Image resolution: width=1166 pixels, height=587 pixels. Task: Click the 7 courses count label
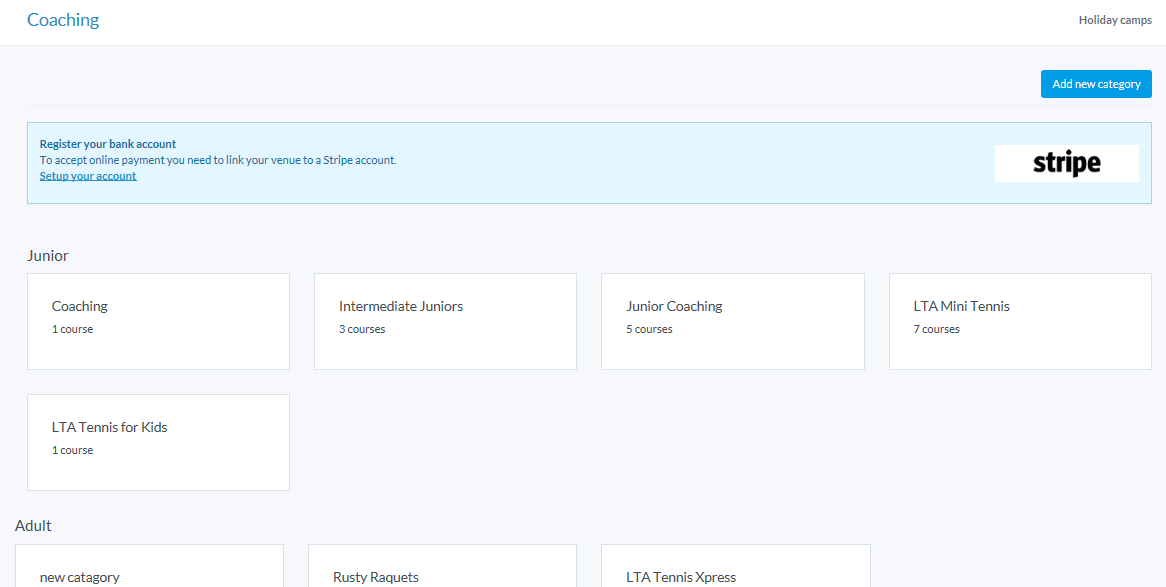(936, 329)
